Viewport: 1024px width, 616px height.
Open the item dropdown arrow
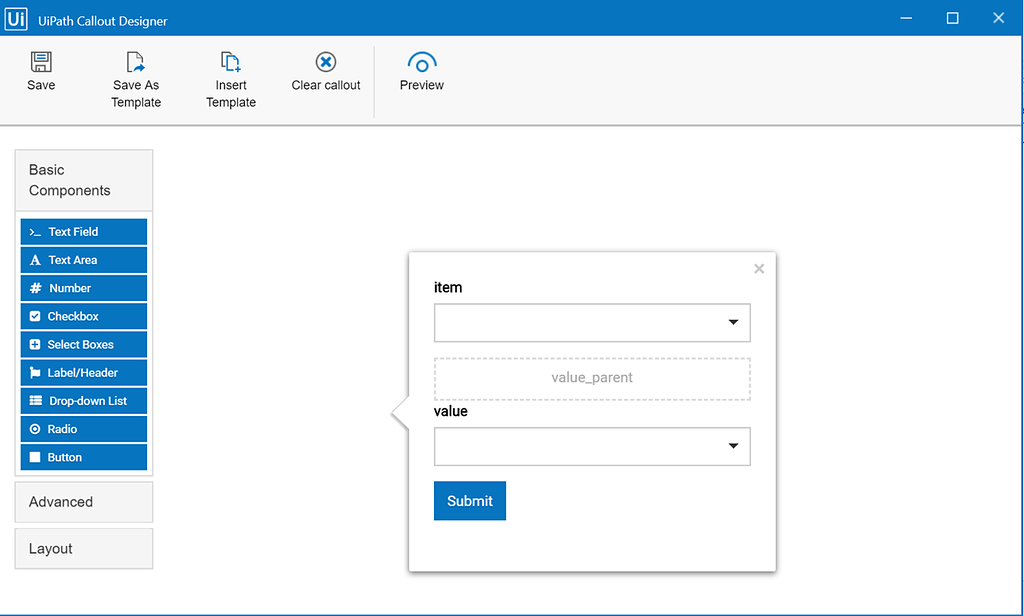point(733,322)
